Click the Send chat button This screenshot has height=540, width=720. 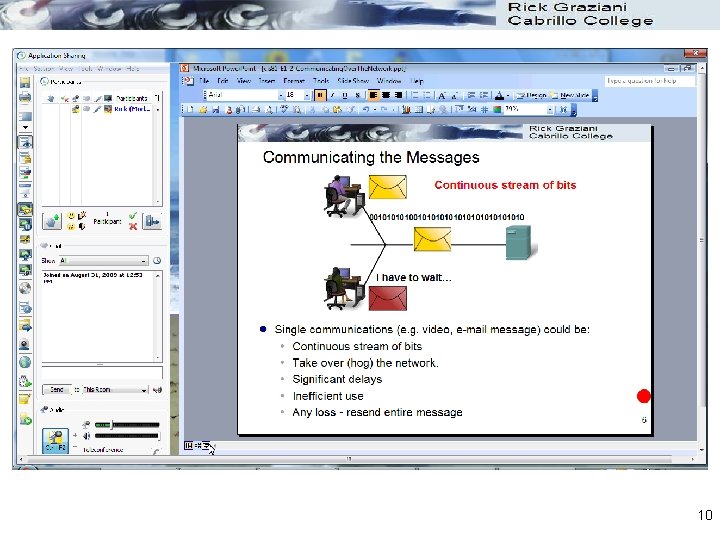pyautogui.click(x=57, y=390)
